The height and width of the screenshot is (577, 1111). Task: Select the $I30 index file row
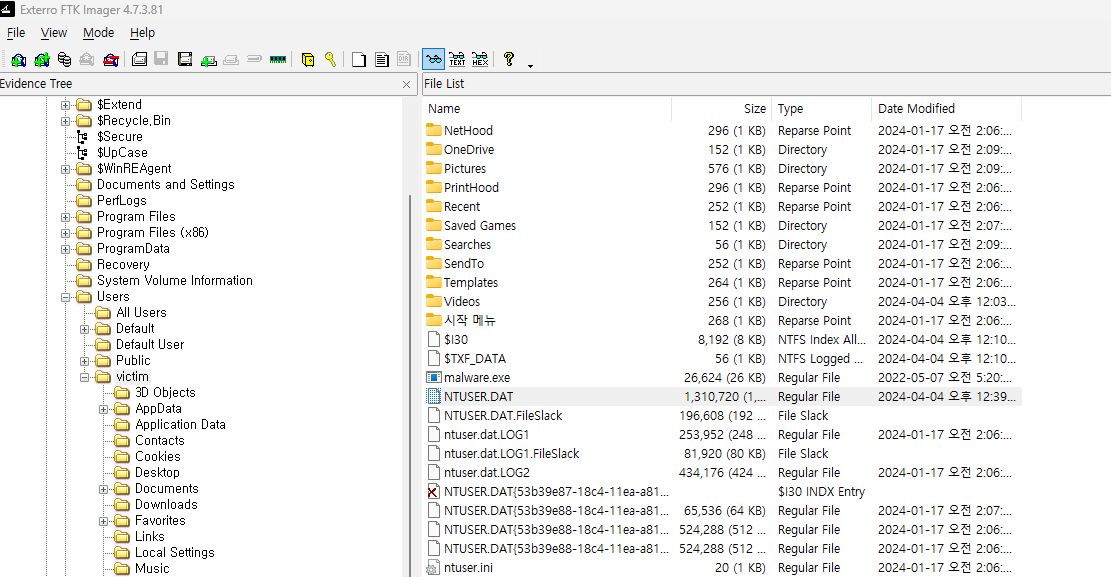722,340
